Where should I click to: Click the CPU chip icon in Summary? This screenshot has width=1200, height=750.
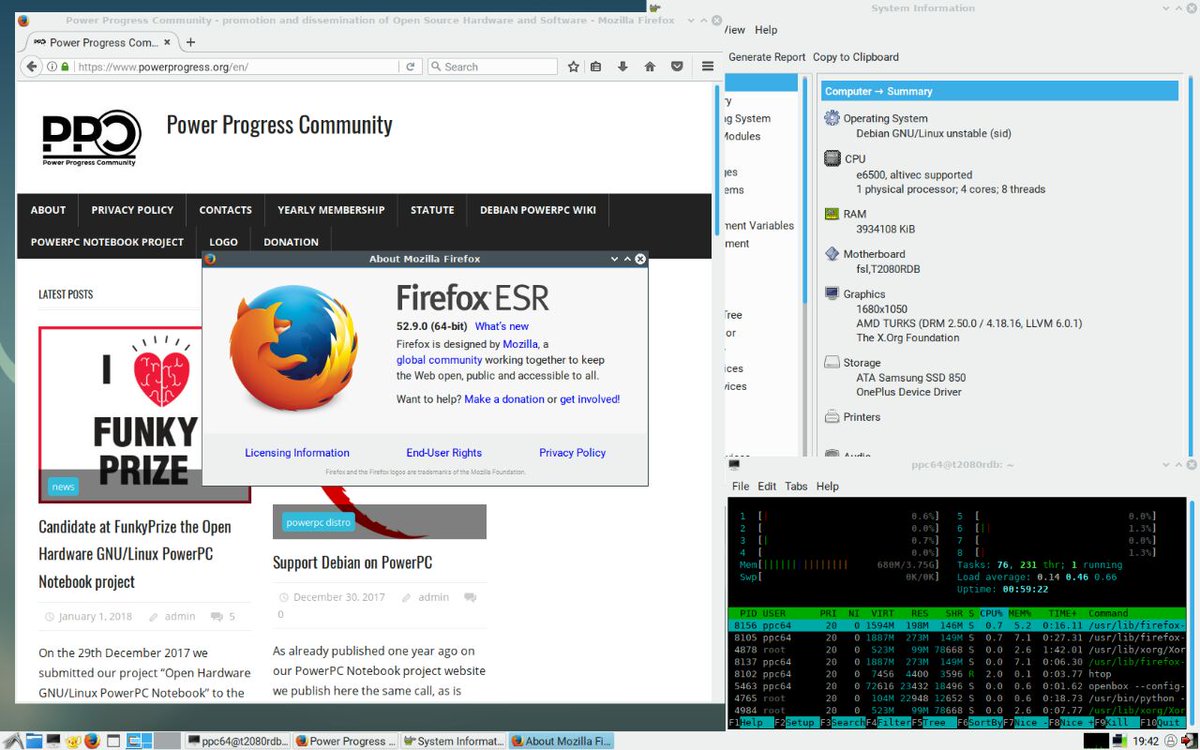click(x=832, y=158)
